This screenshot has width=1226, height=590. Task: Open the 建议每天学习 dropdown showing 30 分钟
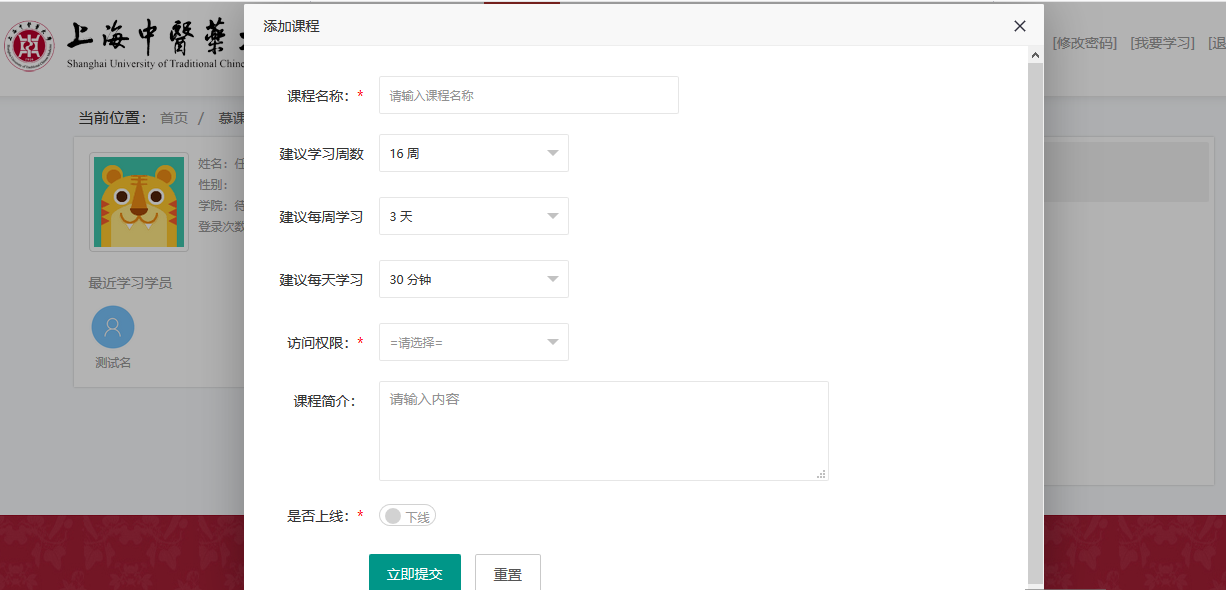click(473, 280)
